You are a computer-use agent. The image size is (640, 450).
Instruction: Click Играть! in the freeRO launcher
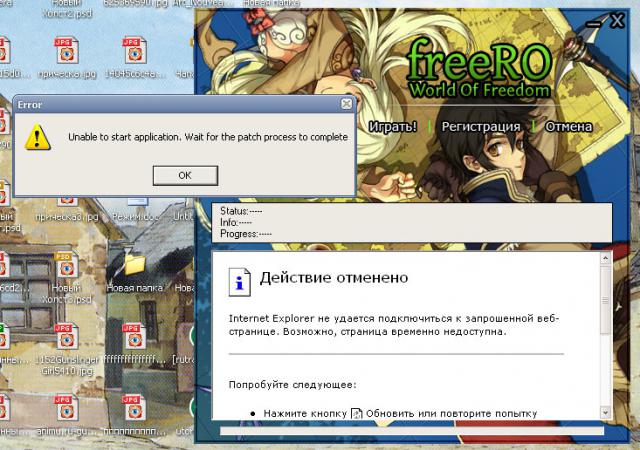pyautogui.click(x=393, y=127)
